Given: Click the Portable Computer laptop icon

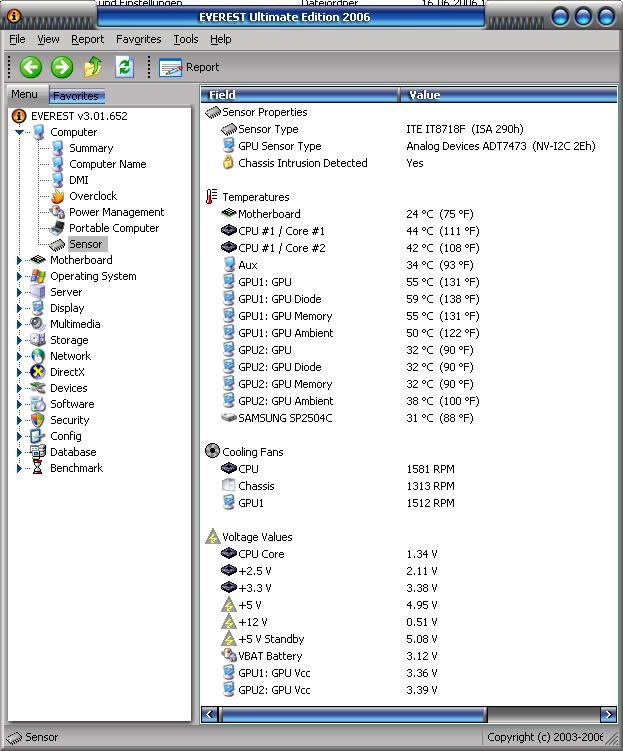Looking at the screenshot, I should click(57, 228).
